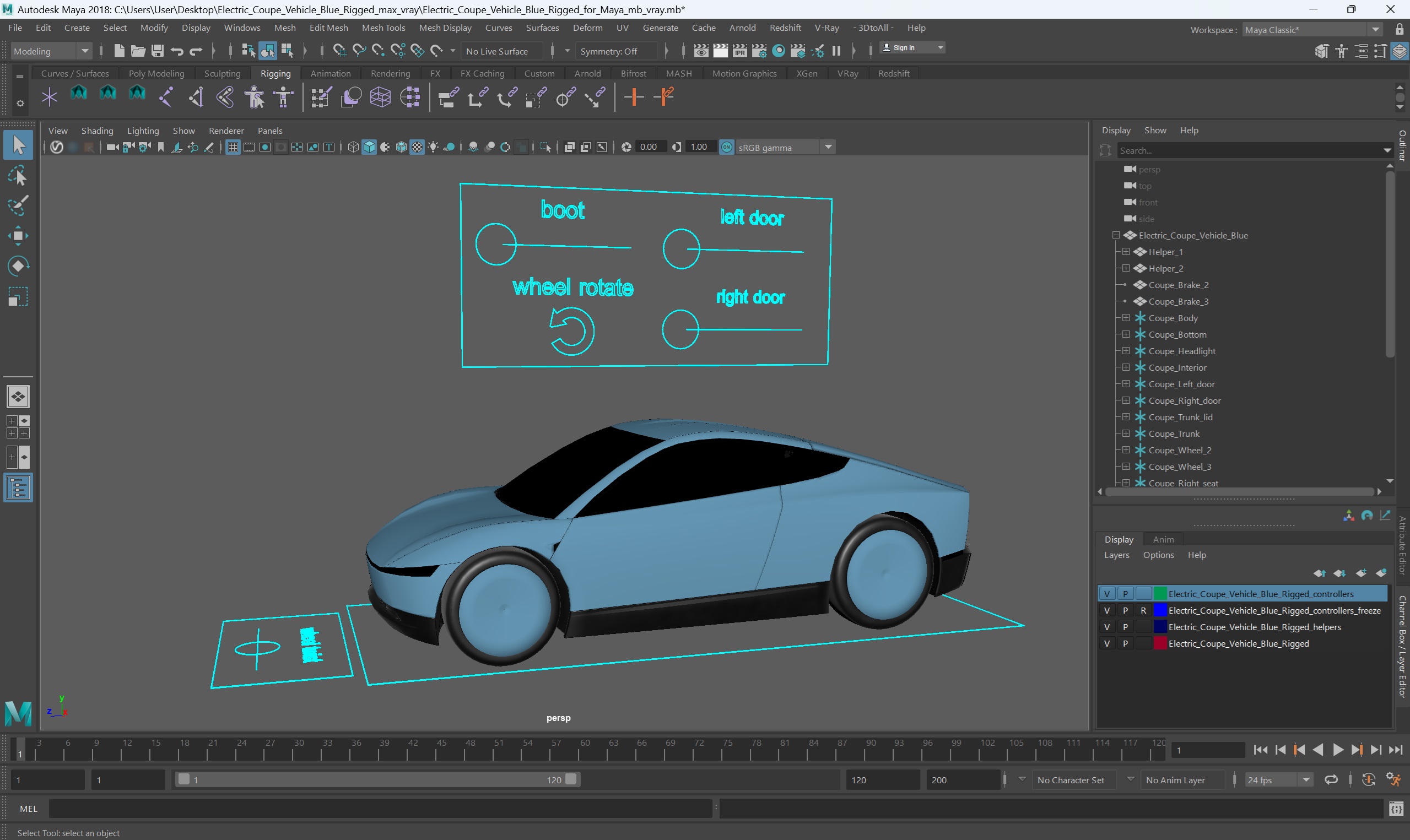Click the MEL command line input

click(380, 809)
